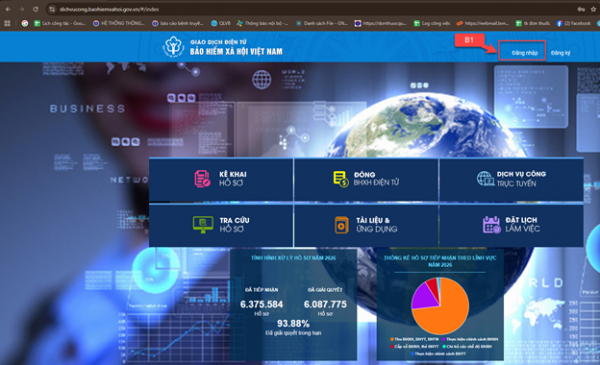Open the site information icon beside the URL
This screenshot has width=600, height=365.
[x=52, y=9]
